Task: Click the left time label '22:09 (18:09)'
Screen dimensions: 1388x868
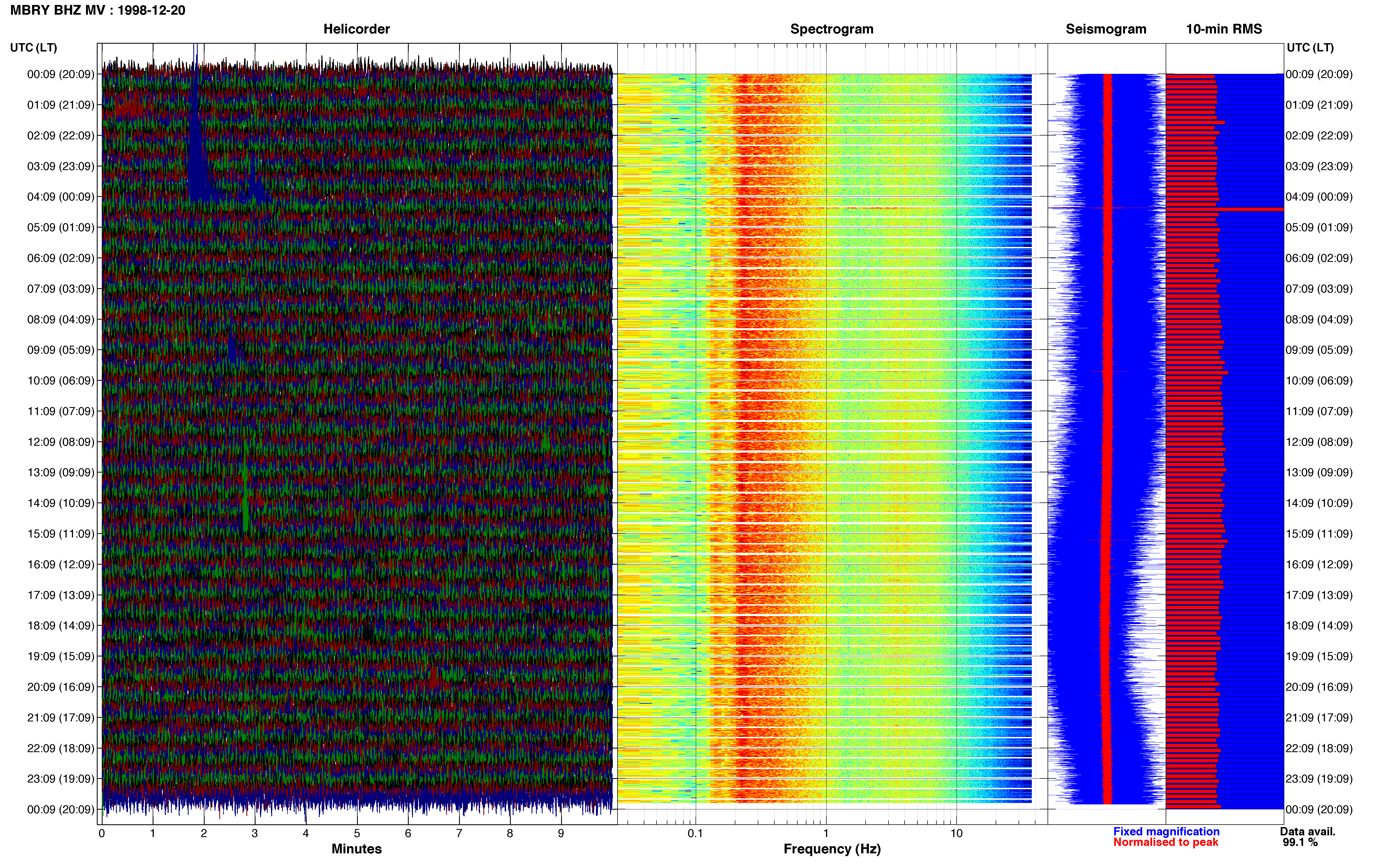Action: (x=61, y=748)
